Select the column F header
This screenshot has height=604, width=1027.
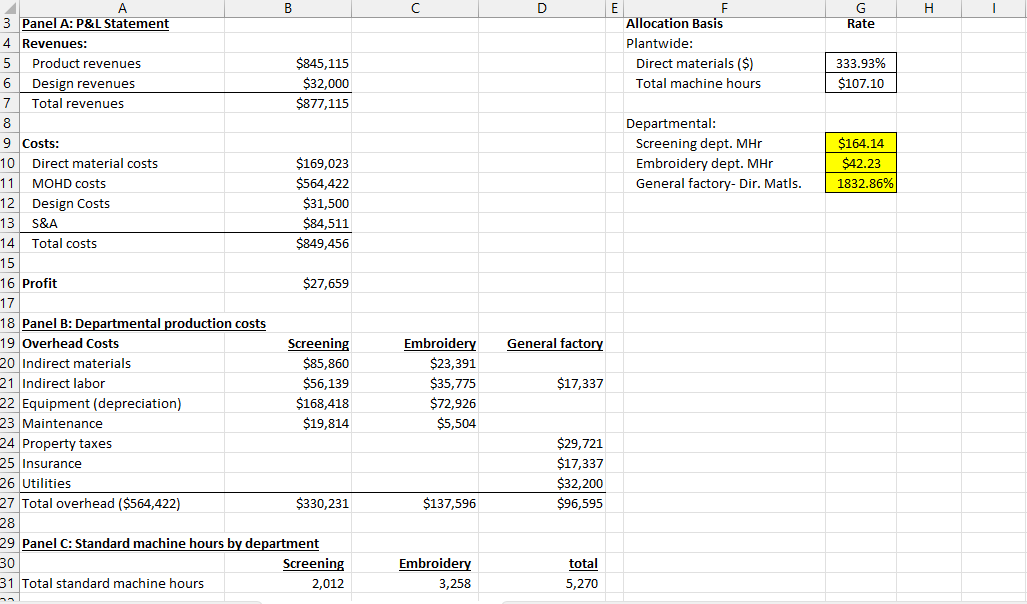click(x=724, y=8)
